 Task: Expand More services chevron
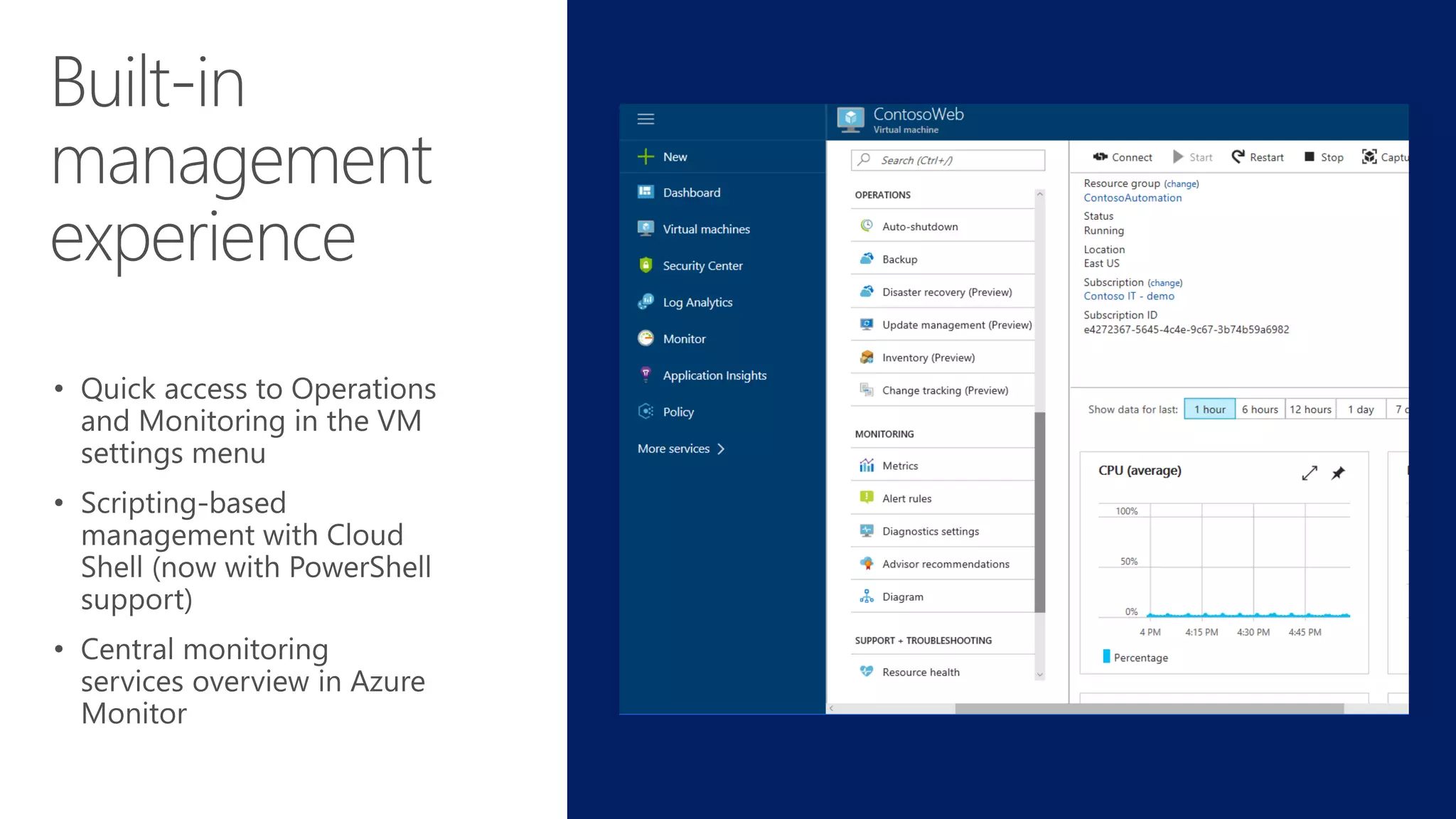click(721, 449)
